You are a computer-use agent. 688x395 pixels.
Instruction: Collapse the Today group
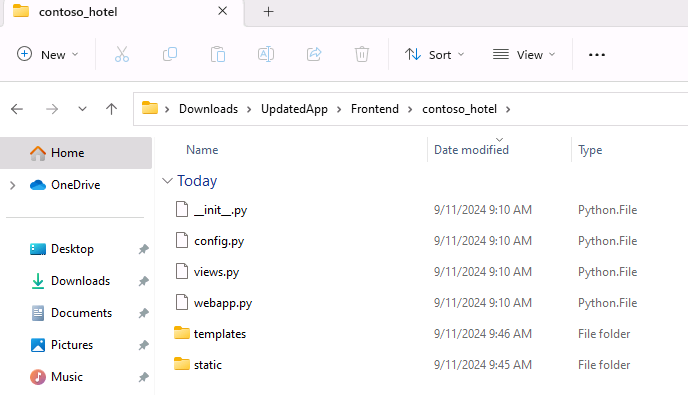pos(167,181)
